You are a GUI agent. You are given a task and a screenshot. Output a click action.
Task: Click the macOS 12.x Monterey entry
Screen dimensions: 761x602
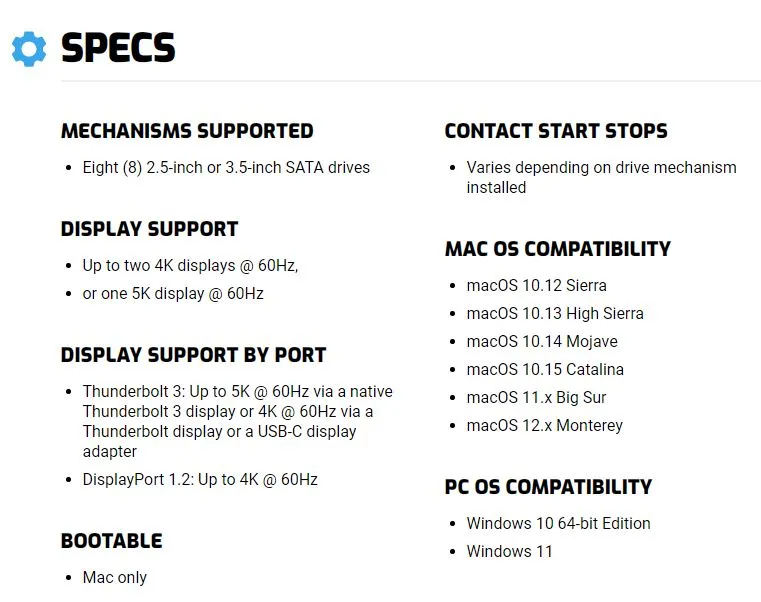(x=545, y=425)
